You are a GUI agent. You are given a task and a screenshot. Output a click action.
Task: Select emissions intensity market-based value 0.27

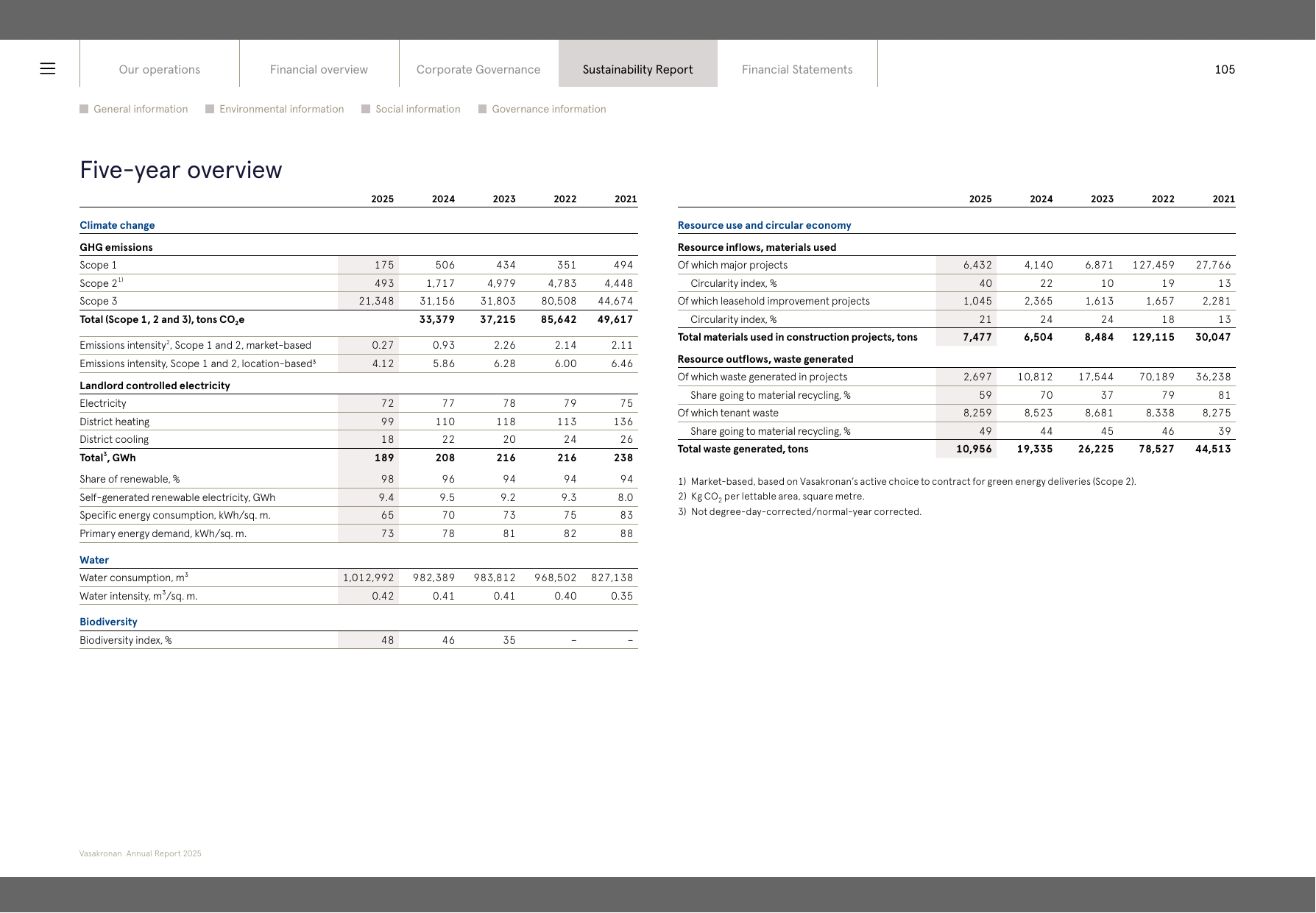(x=383, y=345)
